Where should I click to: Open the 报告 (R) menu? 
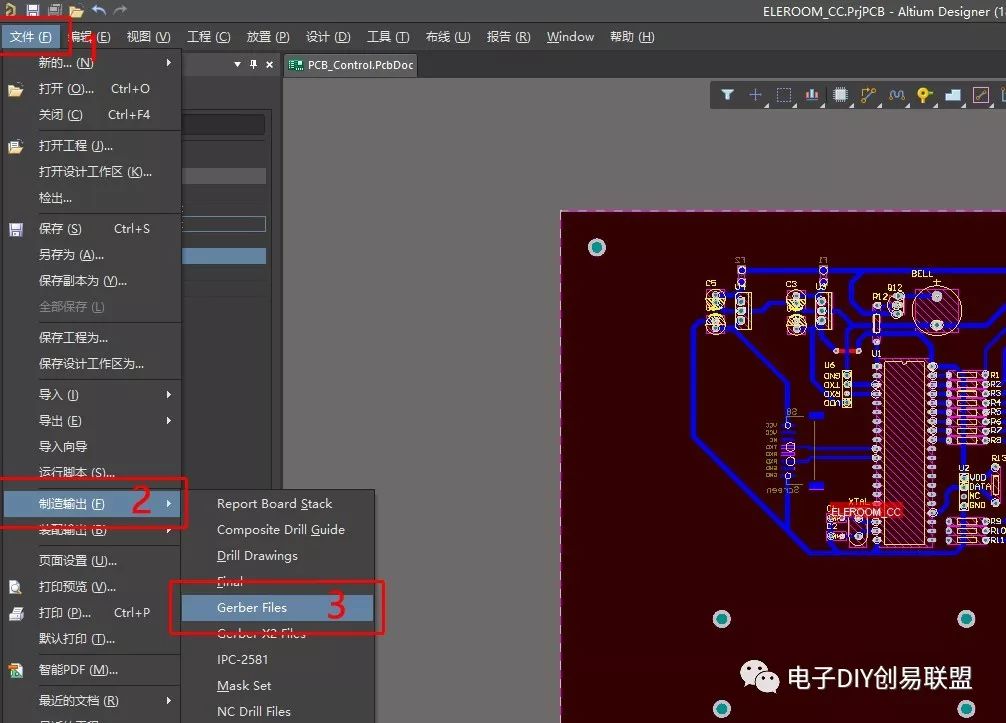508,37
